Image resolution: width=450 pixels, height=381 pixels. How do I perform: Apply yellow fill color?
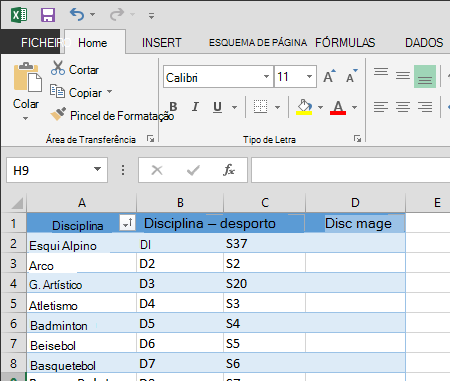tap(304, 107)
